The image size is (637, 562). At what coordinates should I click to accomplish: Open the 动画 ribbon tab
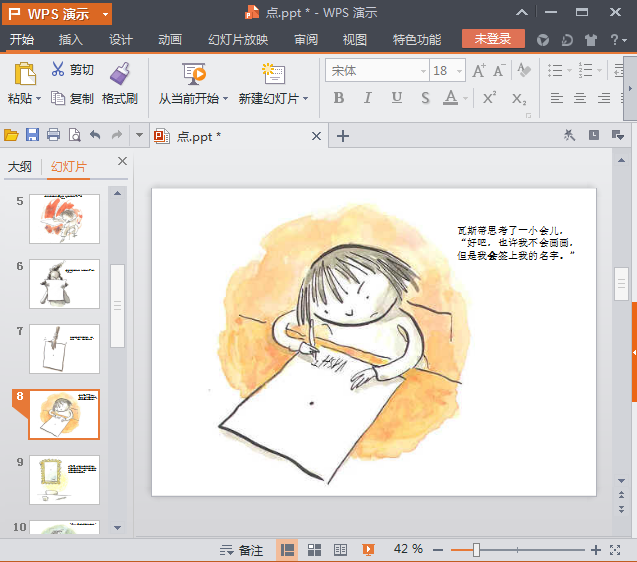[x=170, y=39]
